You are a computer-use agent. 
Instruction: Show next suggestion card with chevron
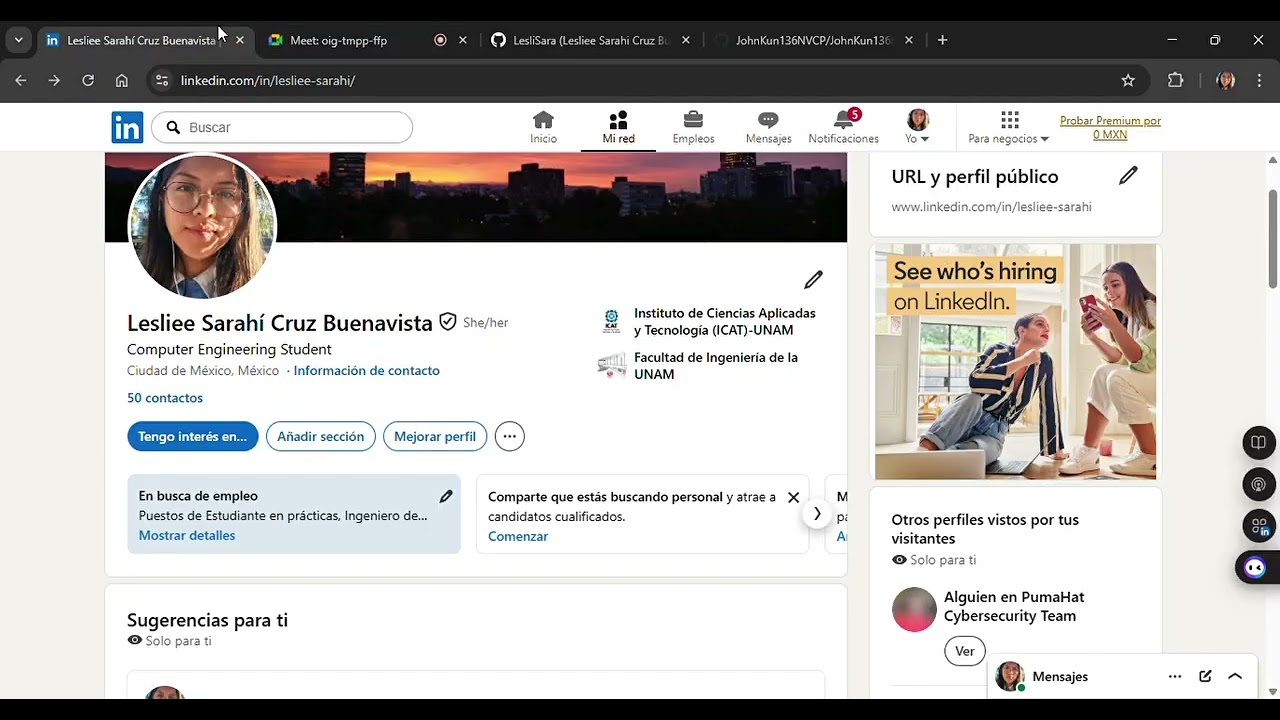click(x=817, y=514)
